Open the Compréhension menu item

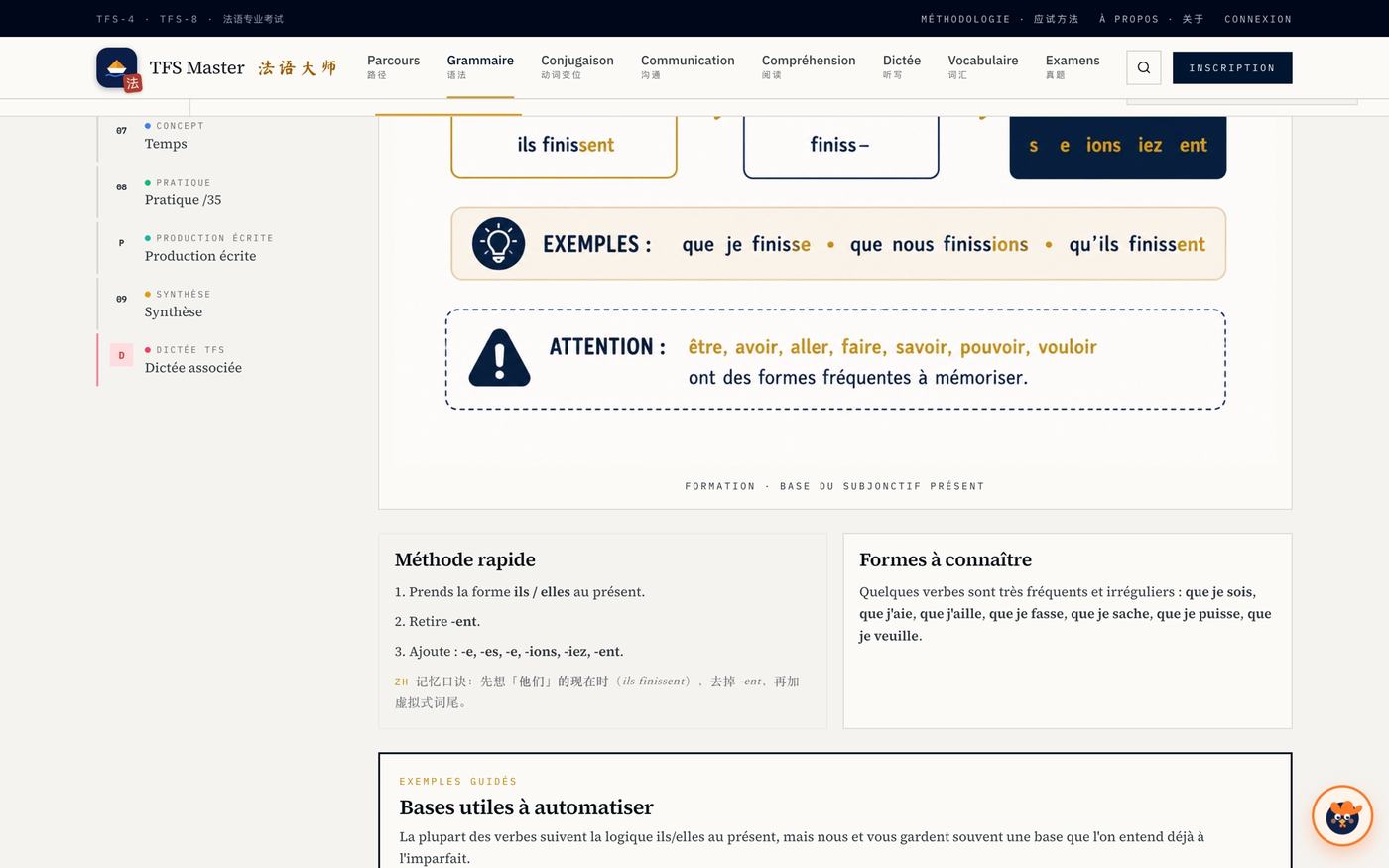click(x=809, y=66)
